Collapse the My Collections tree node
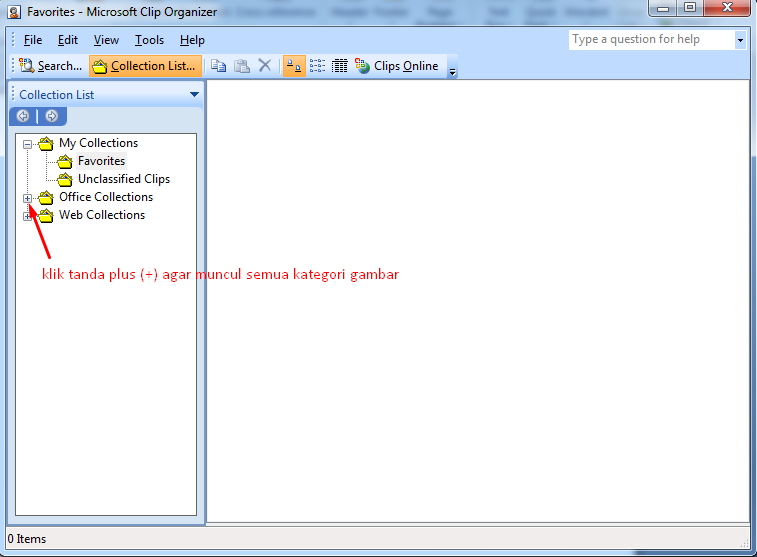The image size is (757, 557). [28, 144]
